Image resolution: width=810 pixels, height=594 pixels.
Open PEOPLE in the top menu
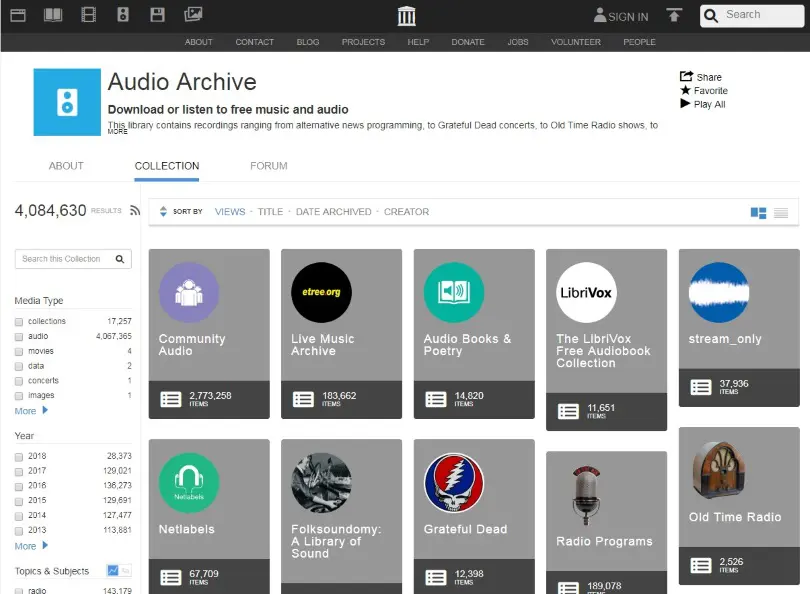click(640, 42)
